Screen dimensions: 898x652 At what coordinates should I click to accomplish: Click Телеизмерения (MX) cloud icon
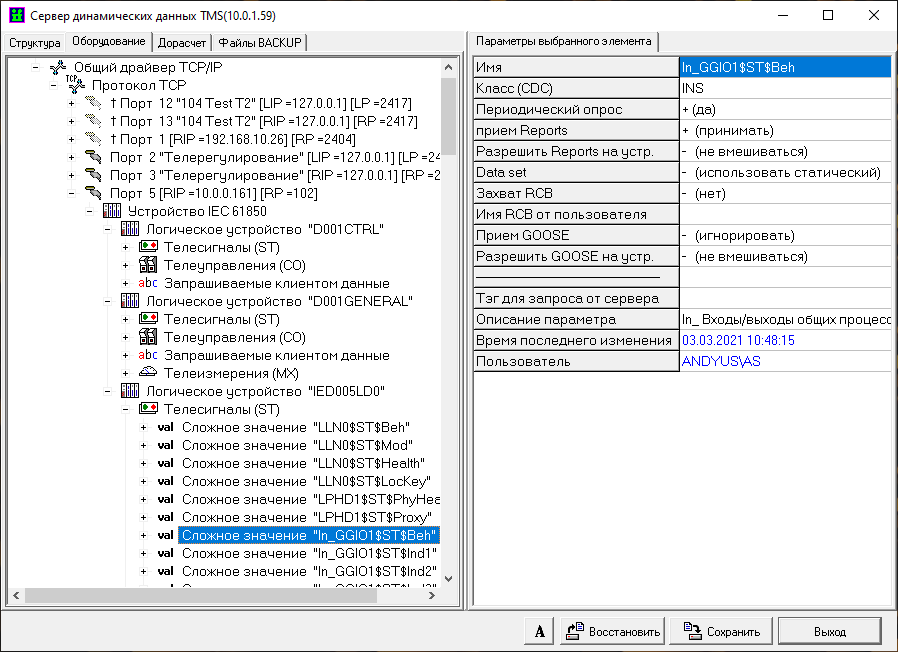pyautogui.click(x=147, y=373)
